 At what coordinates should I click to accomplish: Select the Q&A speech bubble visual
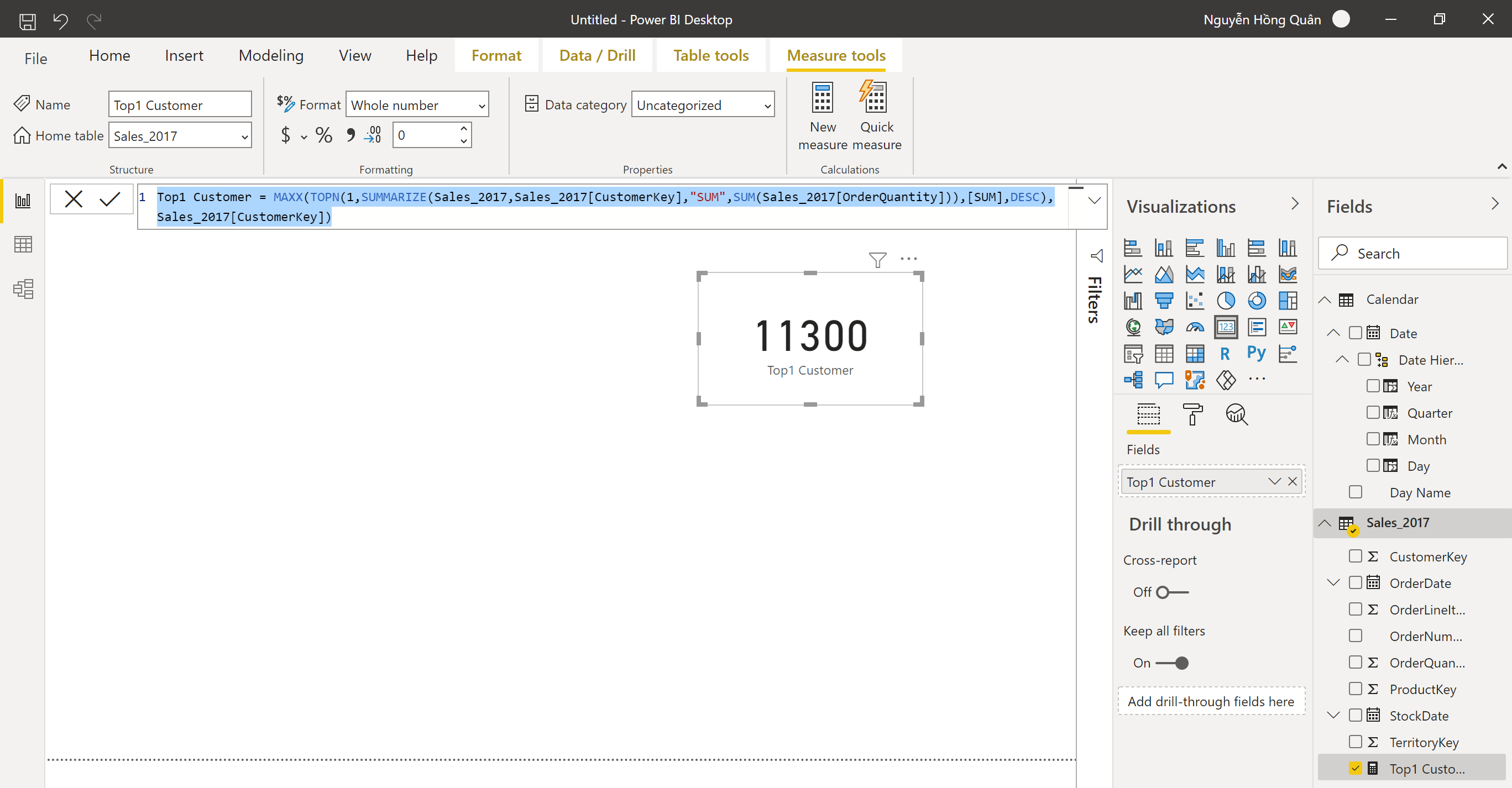click(1163, 380)
